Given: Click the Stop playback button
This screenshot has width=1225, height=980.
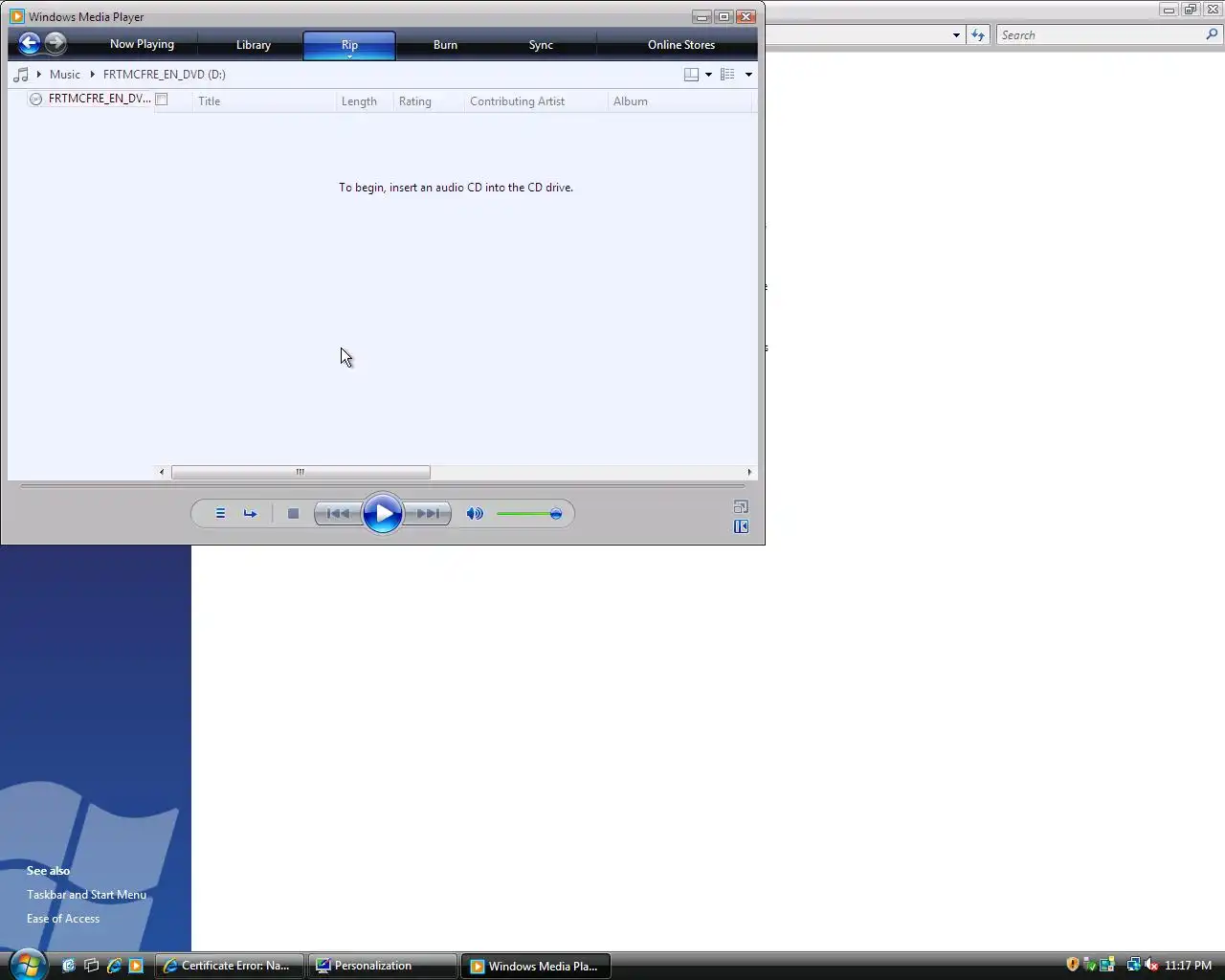Looking at the screenshot, I should [293, 514].
